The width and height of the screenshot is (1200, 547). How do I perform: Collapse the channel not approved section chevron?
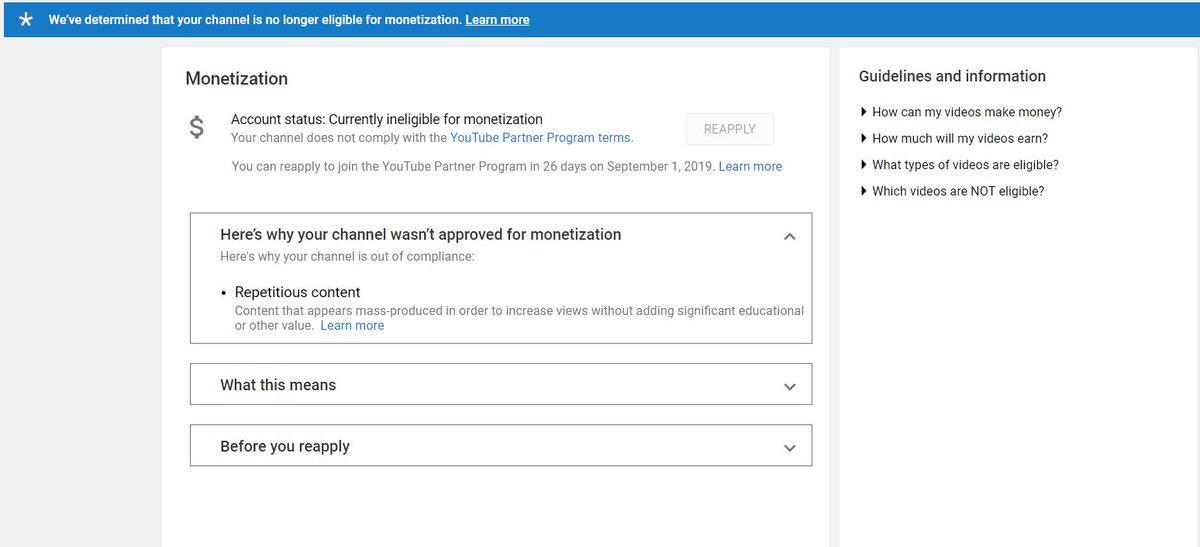[790, 237]
